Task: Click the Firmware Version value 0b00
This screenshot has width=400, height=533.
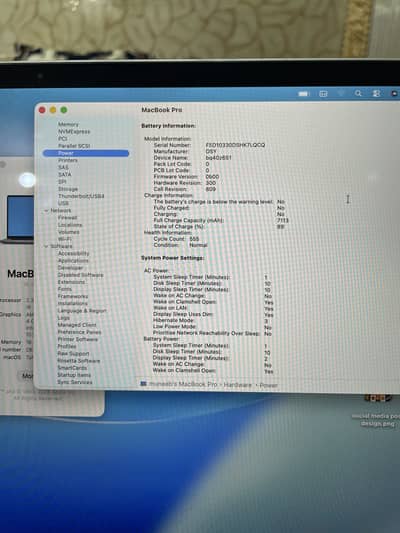Action: pyautogui.click(x=212, y=177)
